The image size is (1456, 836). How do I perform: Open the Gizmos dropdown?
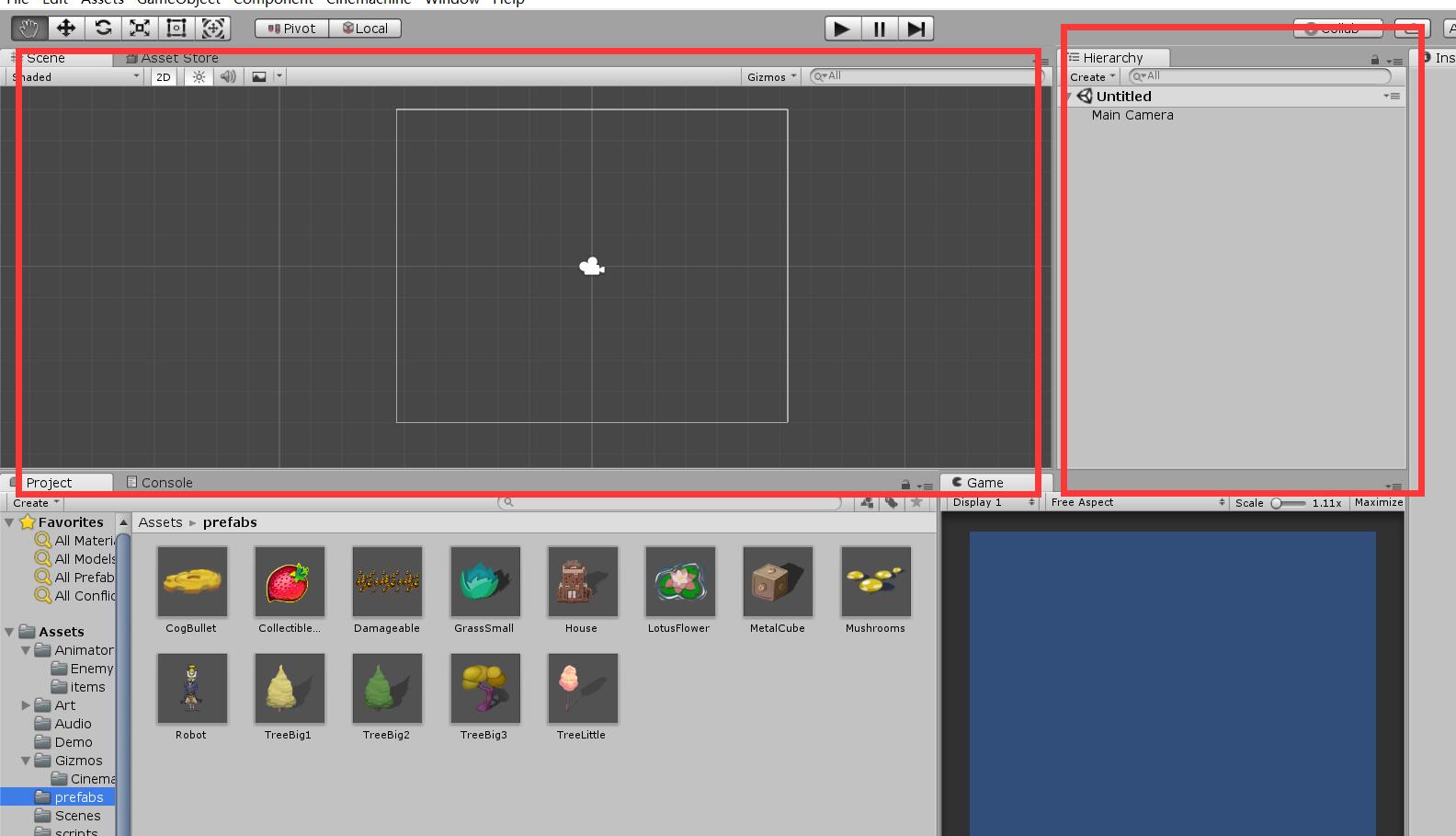click(x=771, y=77)
